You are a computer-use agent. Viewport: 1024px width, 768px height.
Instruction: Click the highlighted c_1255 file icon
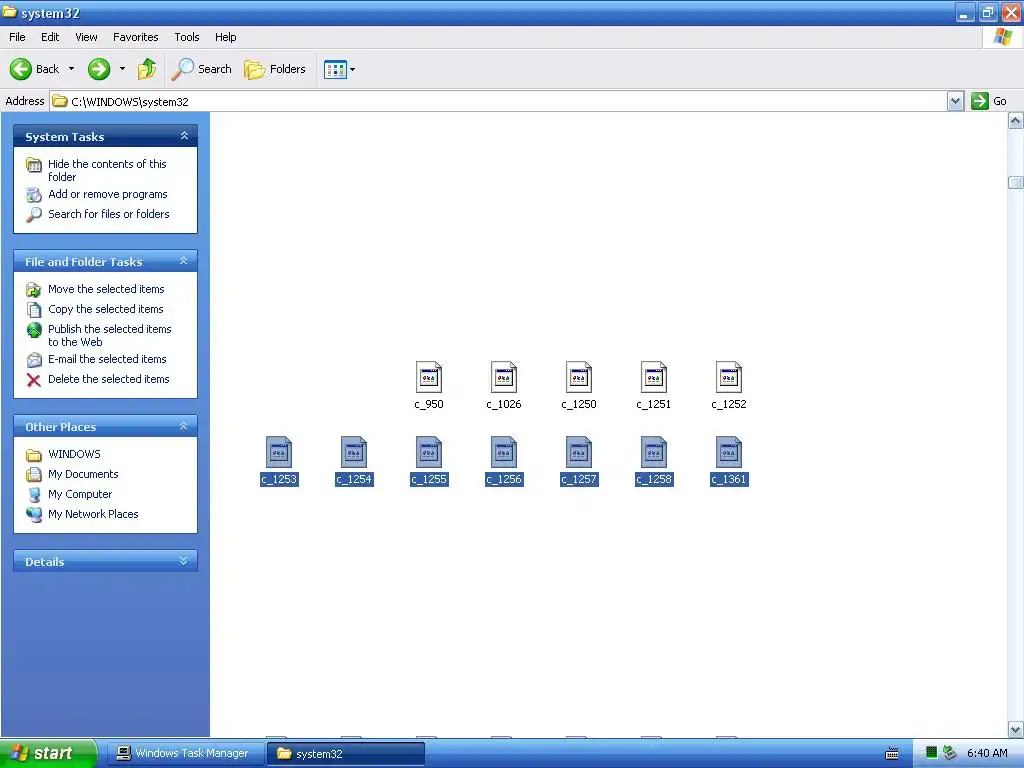click(429, 453)
